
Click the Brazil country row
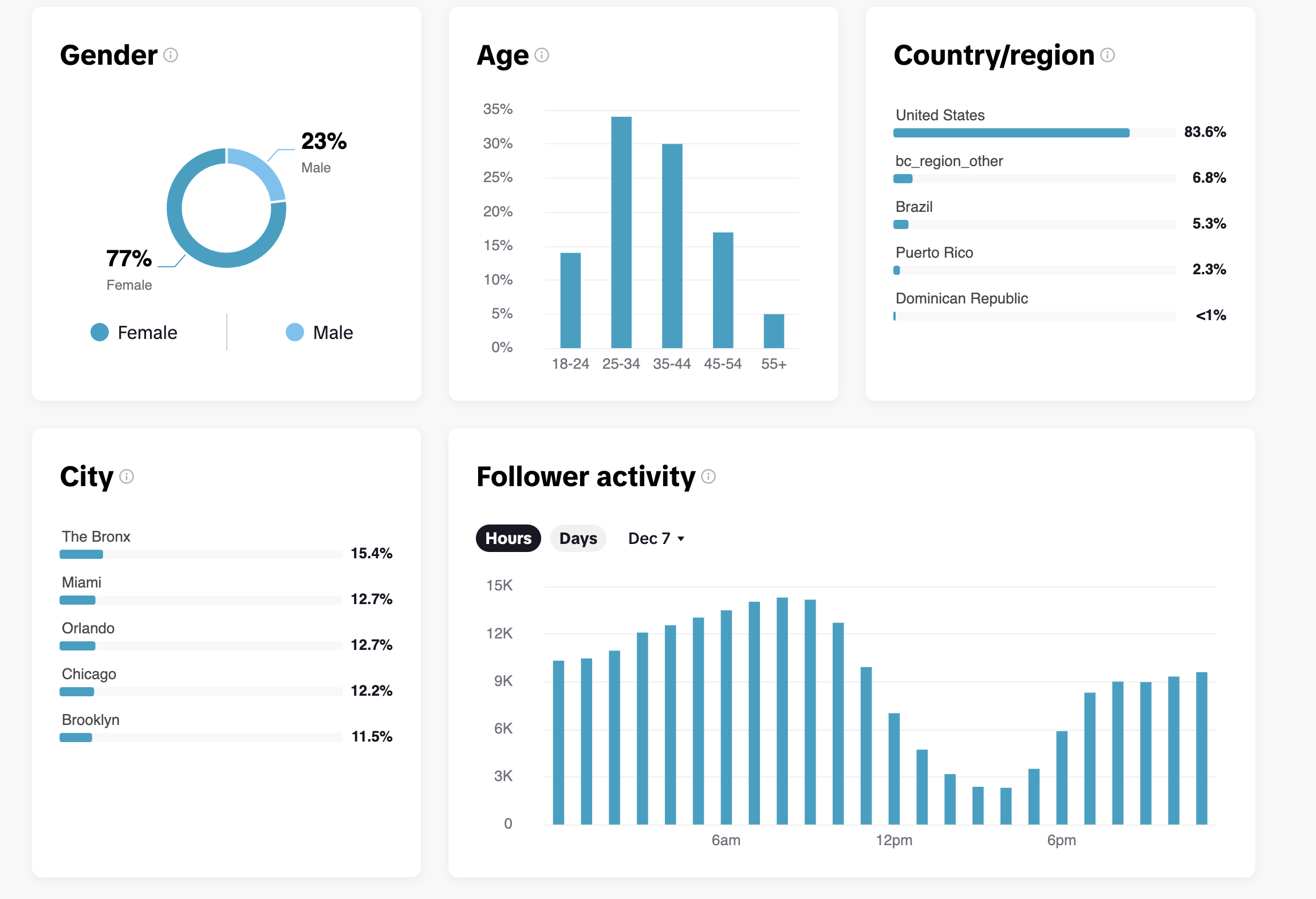tap(1061, 215)
